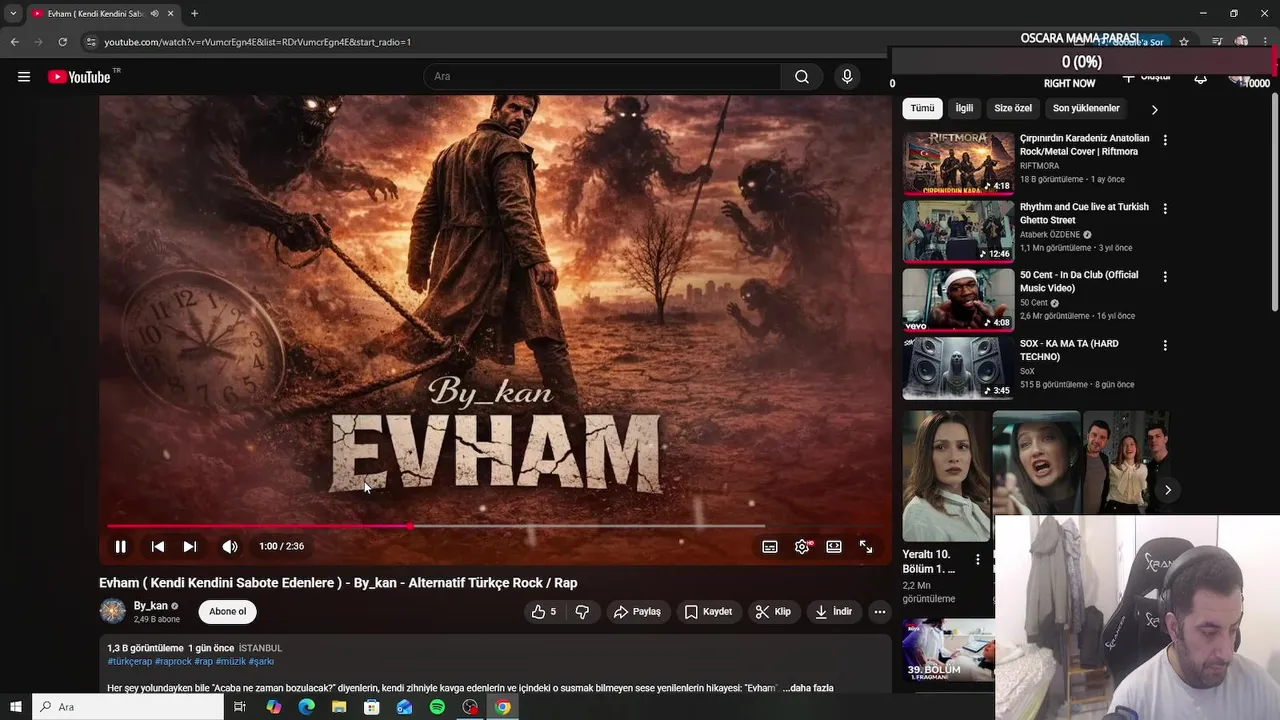Mute tab via speaker icon on tab
This screenshot has height=720, width=1280.
pyautogui.click(x=154, y=14)
